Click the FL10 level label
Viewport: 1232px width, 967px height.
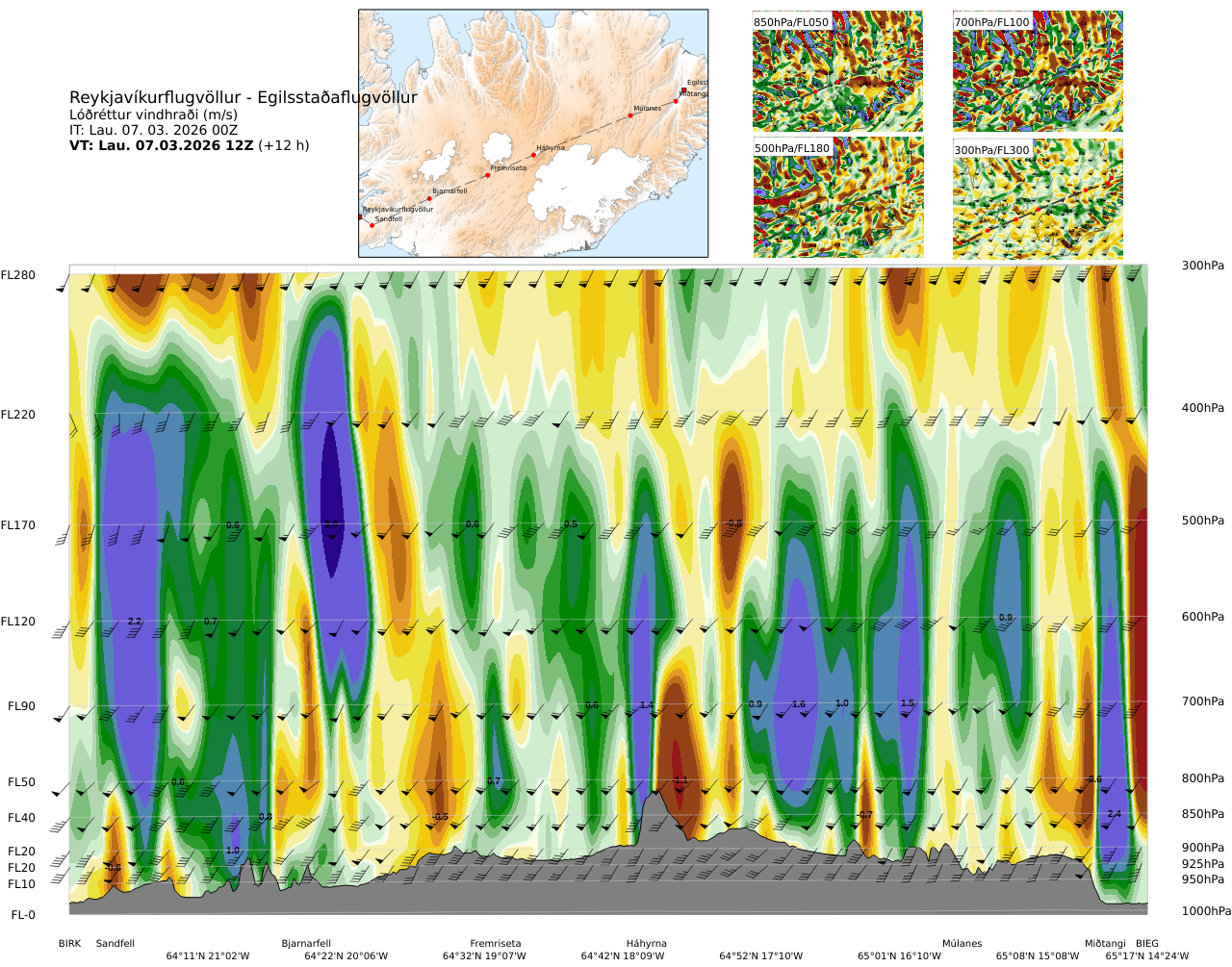point(21,884)
